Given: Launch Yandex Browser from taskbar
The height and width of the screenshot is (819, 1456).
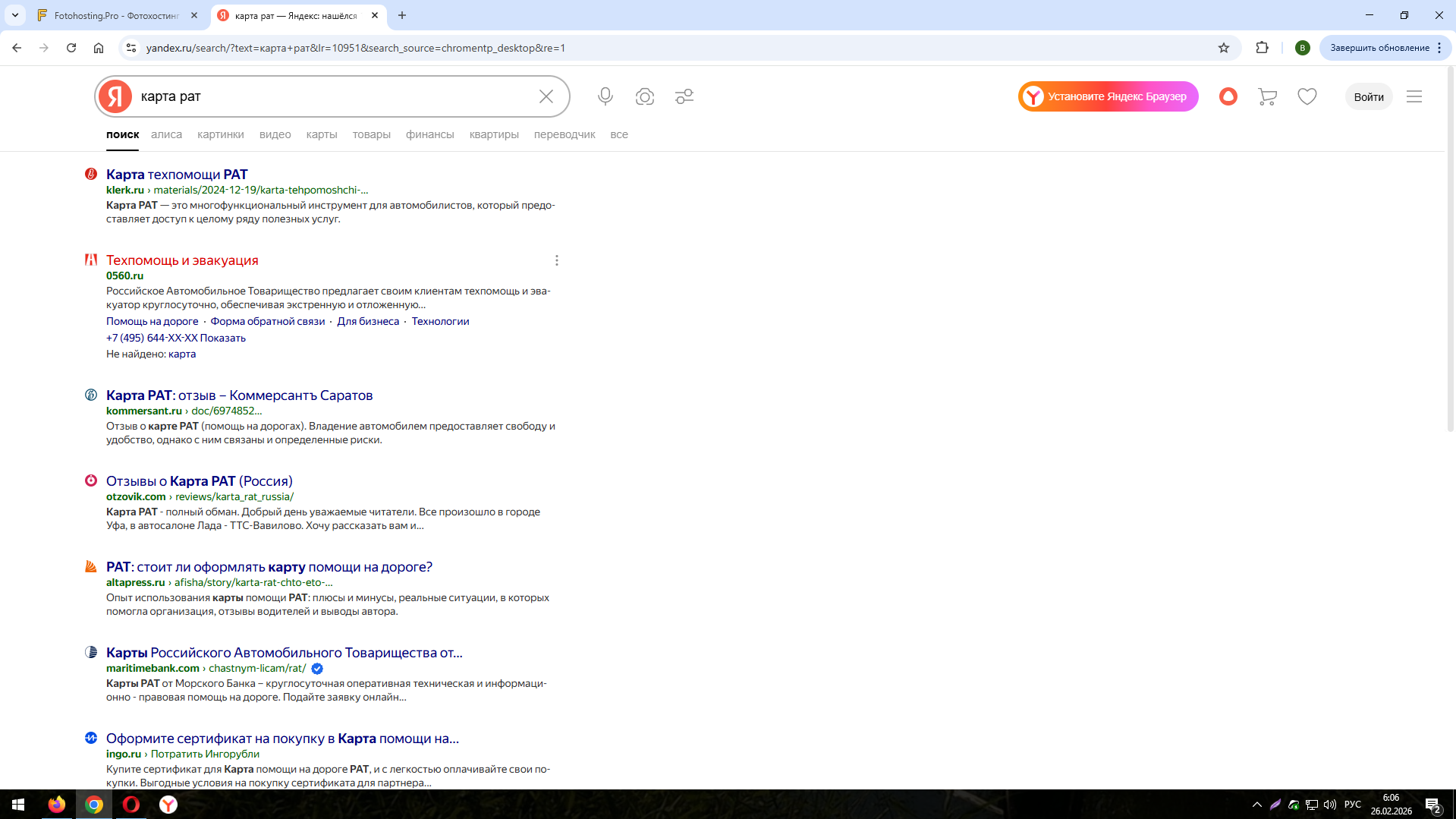Looking at the screenshot, I should (168, 805).
